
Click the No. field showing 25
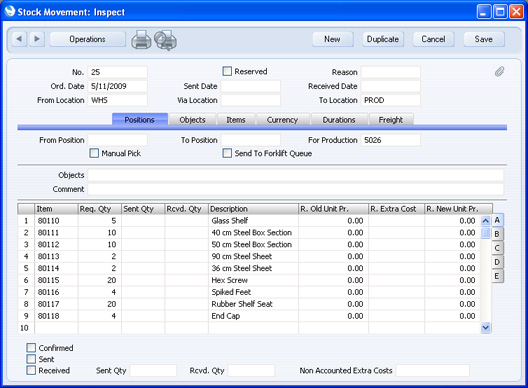click(118, 72)
